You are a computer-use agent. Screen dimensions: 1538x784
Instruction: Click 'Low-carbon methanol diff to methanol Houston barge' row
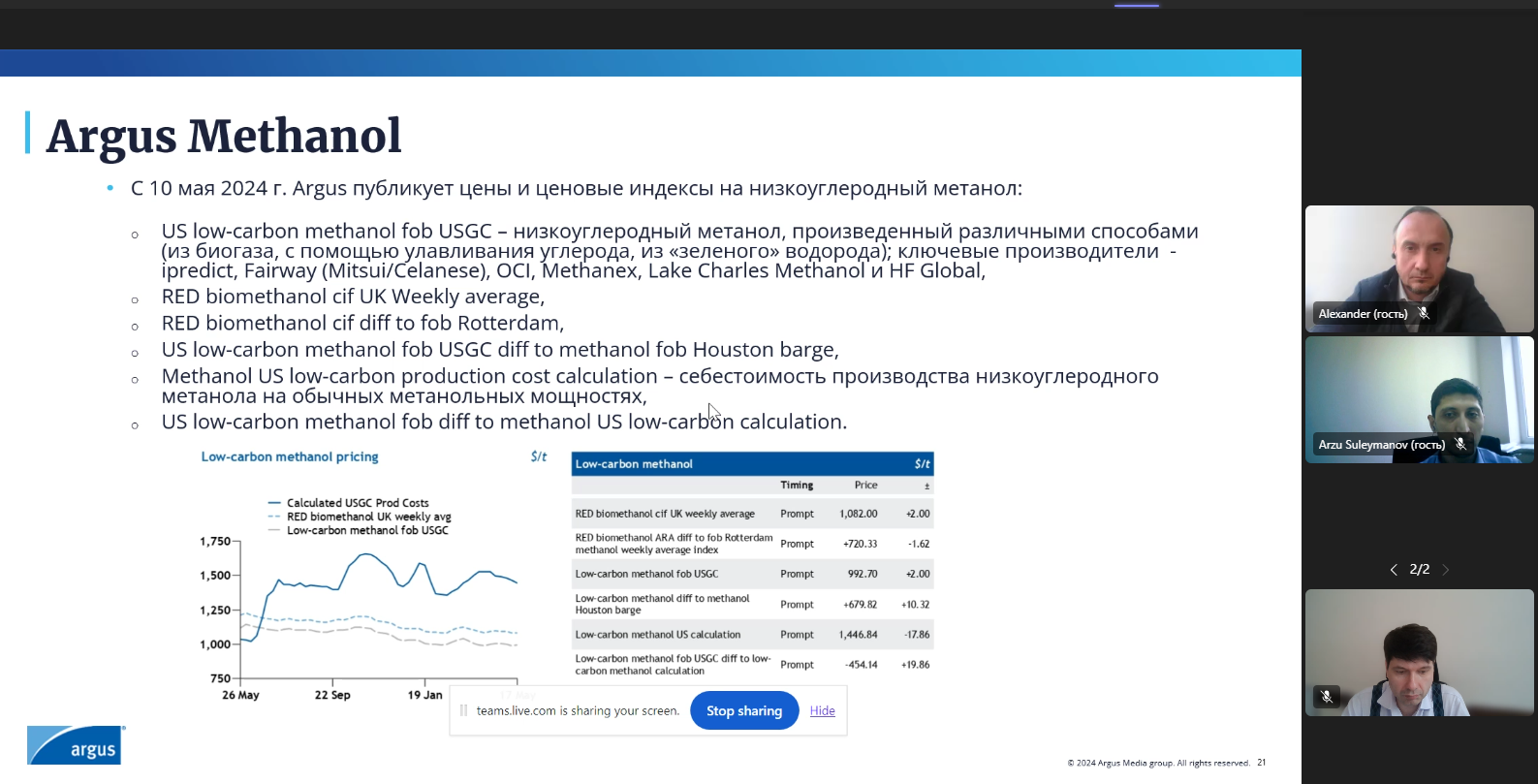[x=752, y=604]
